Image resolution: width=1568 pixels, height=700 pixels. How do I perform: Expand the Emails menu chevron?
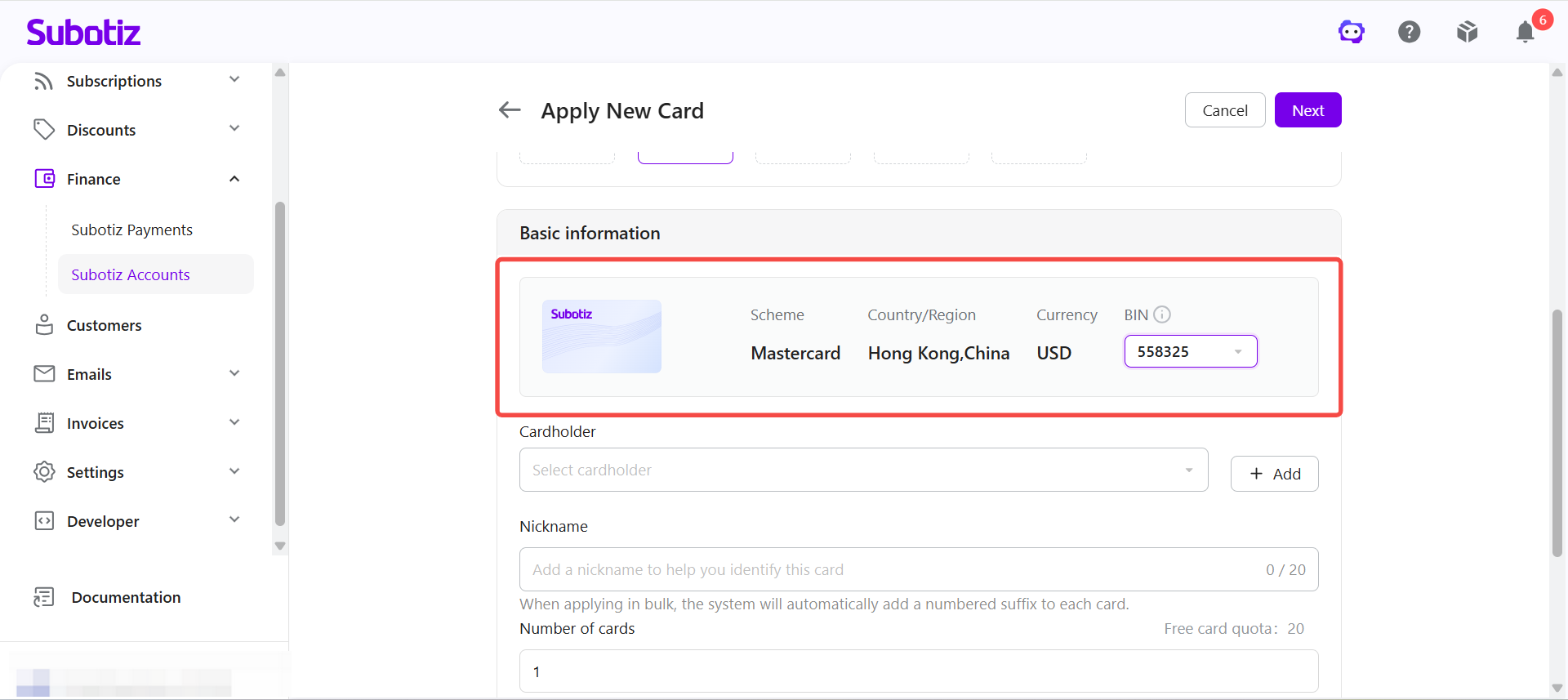234,374
